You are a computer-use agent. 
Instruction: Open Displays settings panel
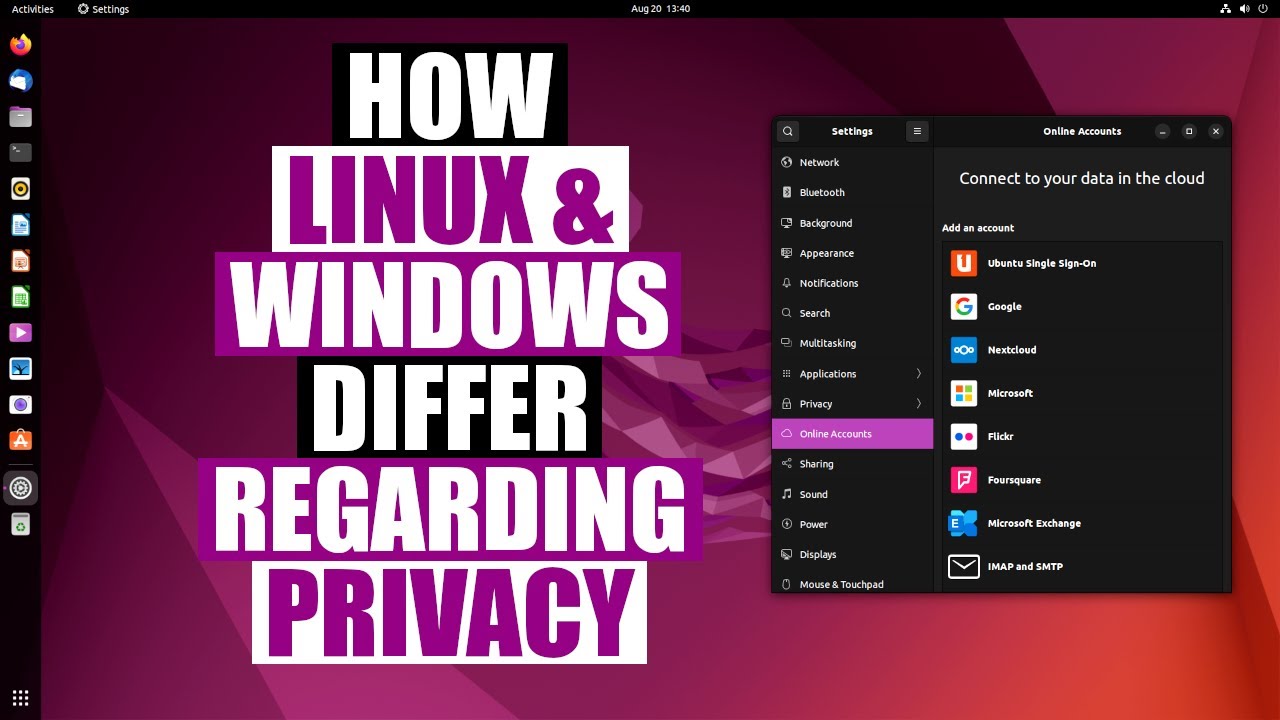(852, 554)
